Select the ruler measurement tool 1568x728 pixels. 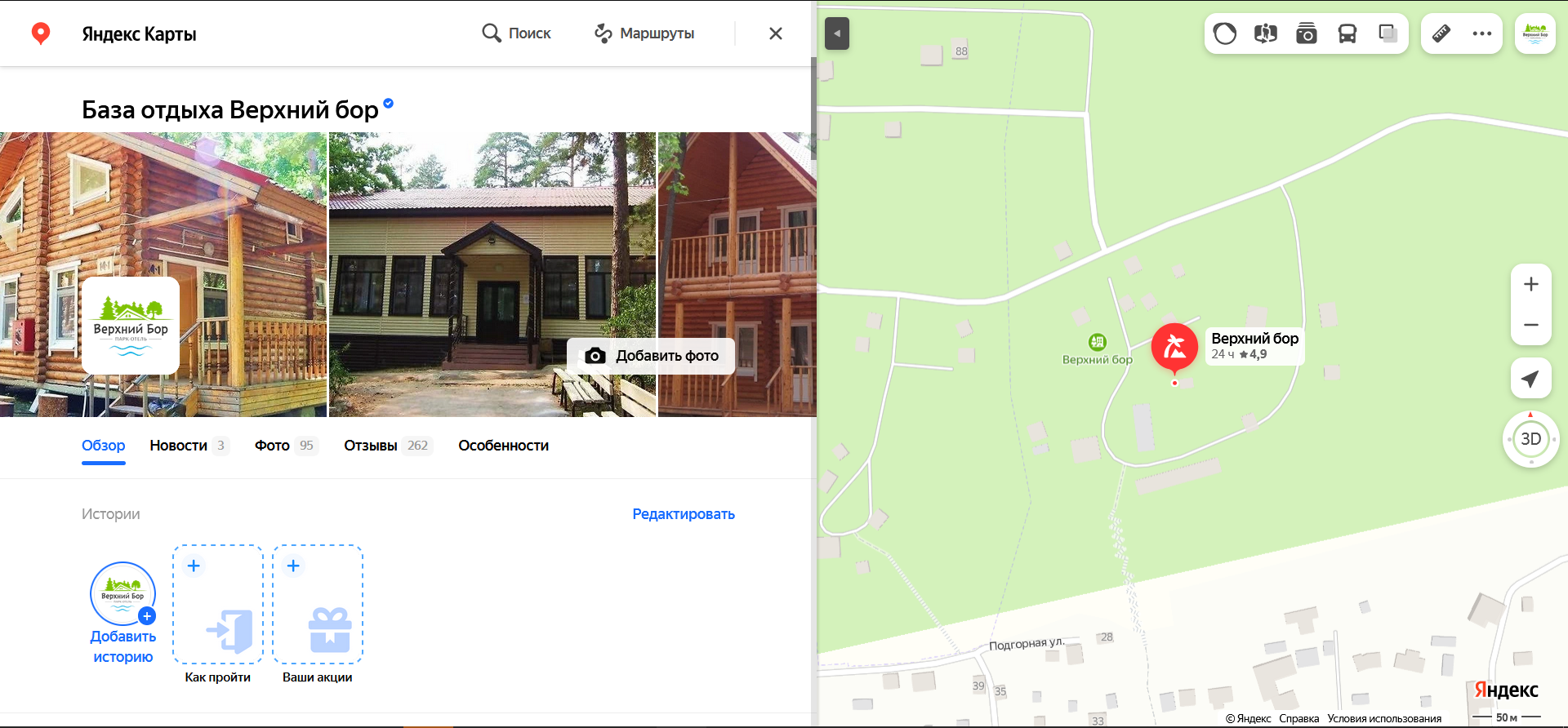[x=1441, y=33]
